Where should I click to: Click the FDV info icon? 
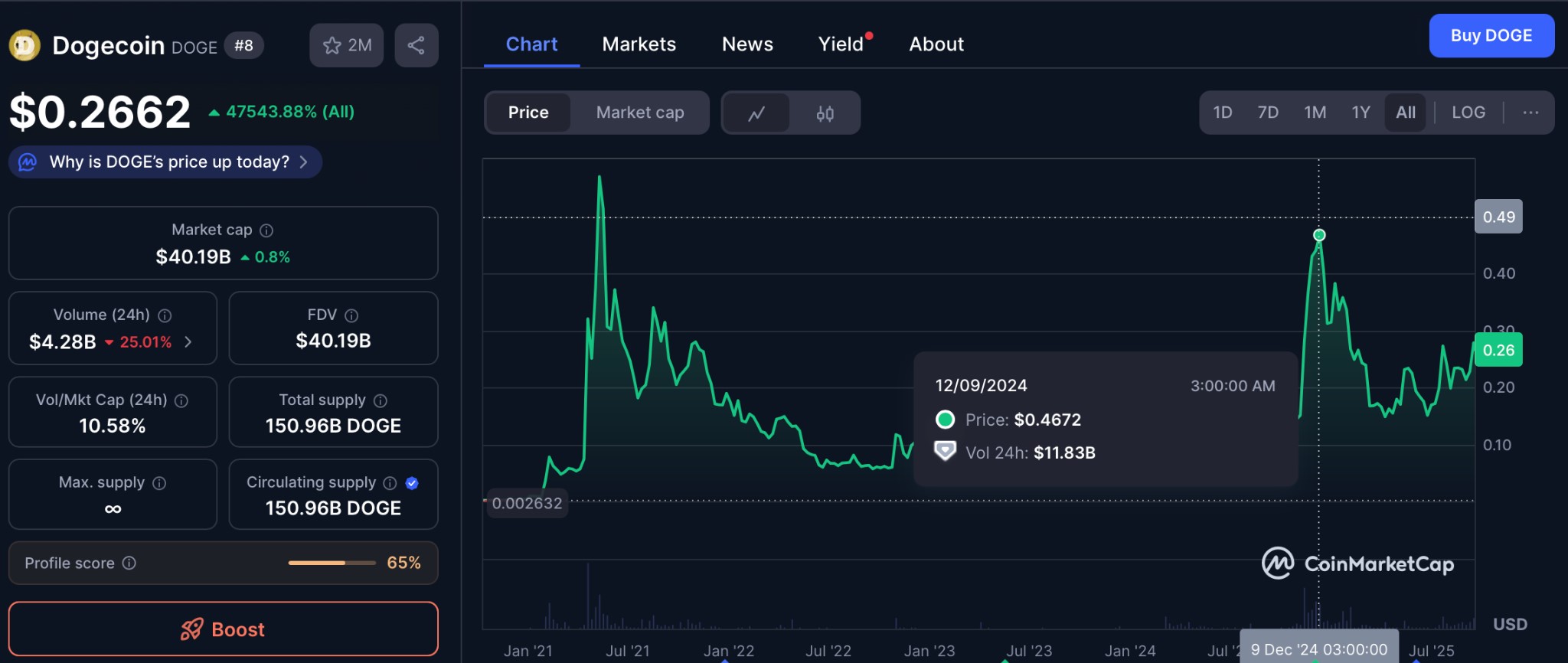coord(351,315)
